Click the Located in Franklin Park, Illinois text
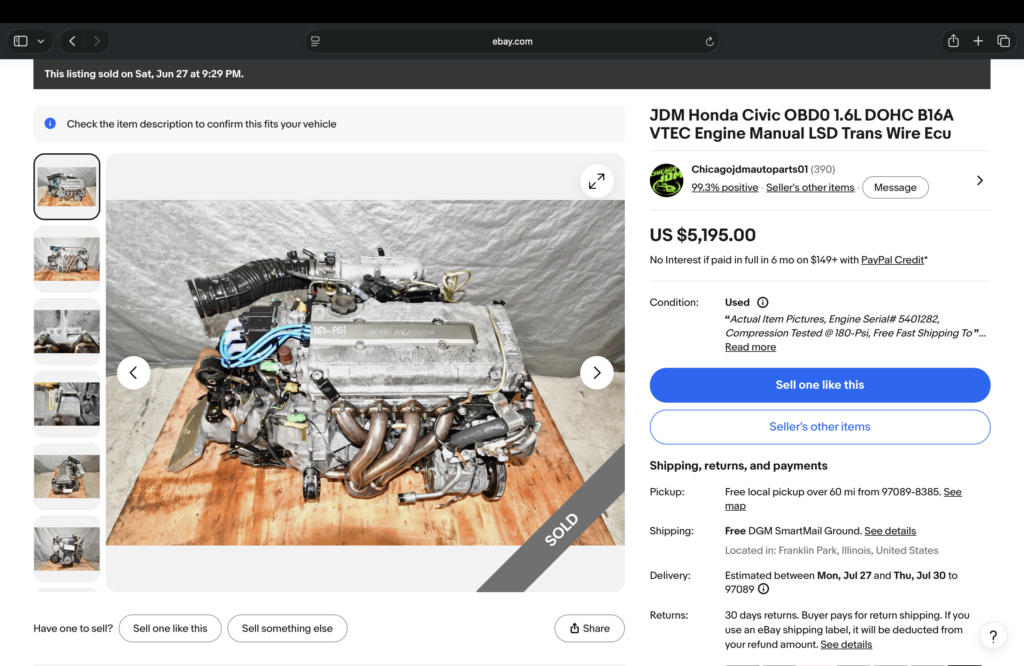Viewport: 1024px width, 666px height. pos(831,550)
